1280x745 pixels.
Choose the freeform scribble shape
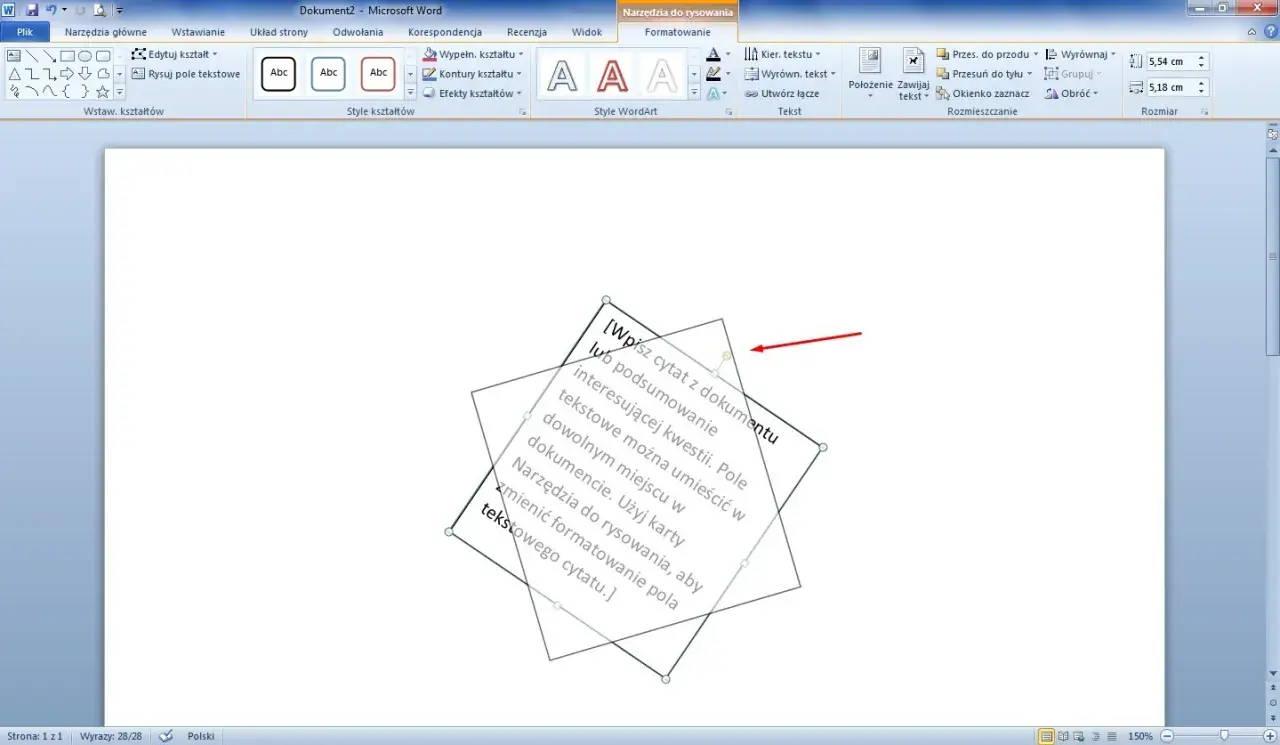tap(14, 92)
